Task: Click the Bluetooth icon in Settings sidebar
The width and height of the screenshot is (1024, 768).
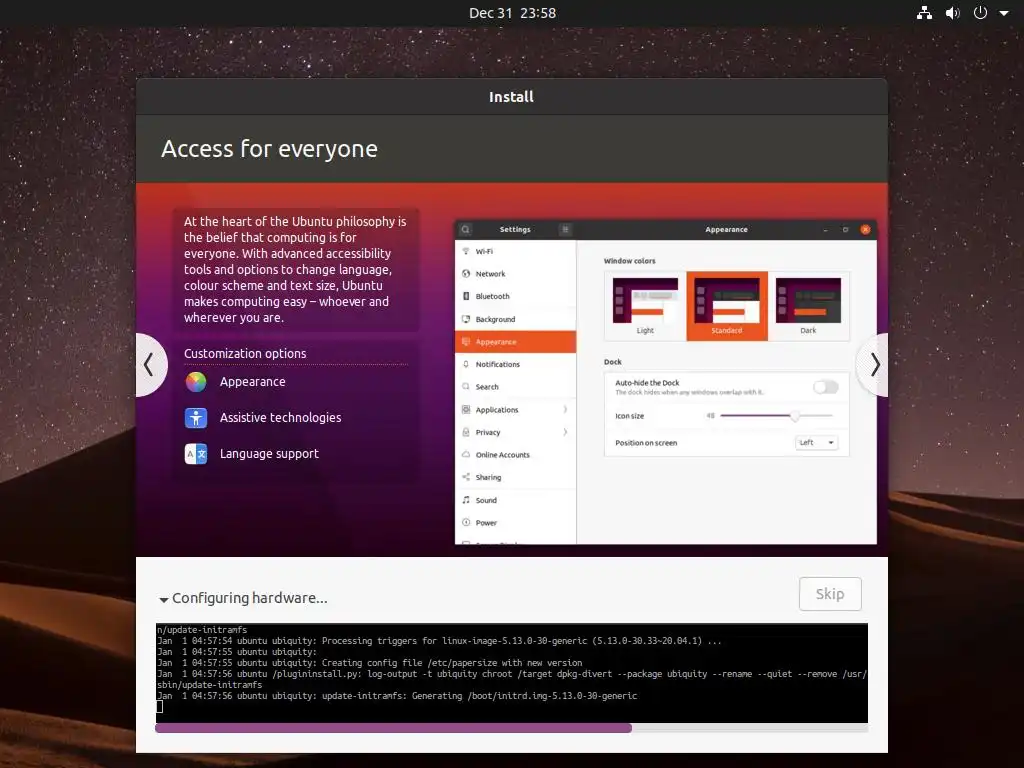Action: point(466,296)
